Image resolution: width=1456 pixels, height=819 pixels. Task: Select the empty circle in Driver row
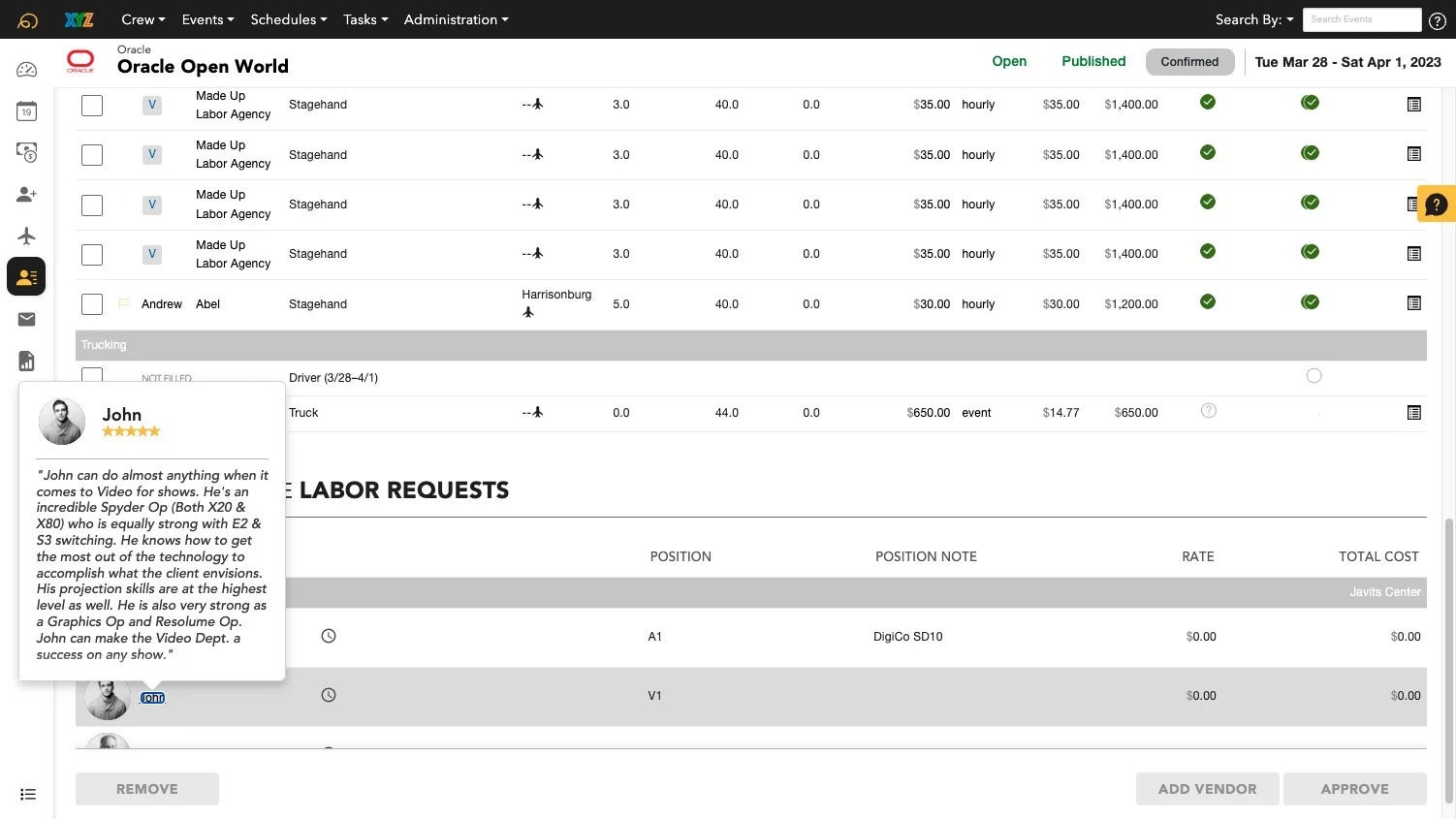coord(1314,376)
